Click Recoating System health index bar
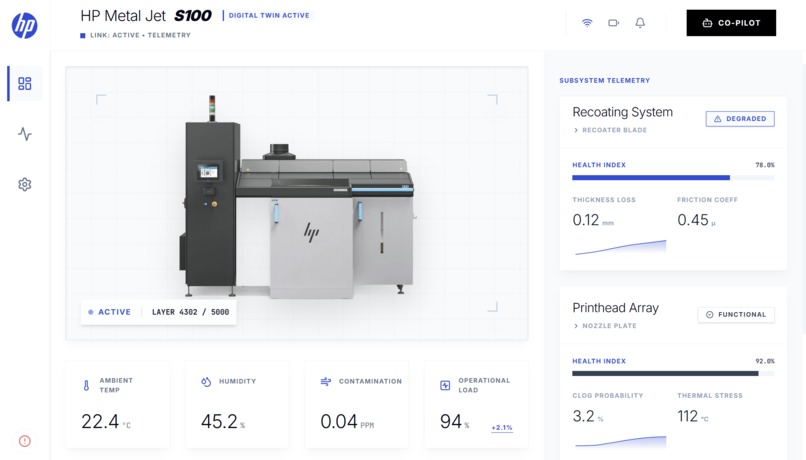 (673, 178)
